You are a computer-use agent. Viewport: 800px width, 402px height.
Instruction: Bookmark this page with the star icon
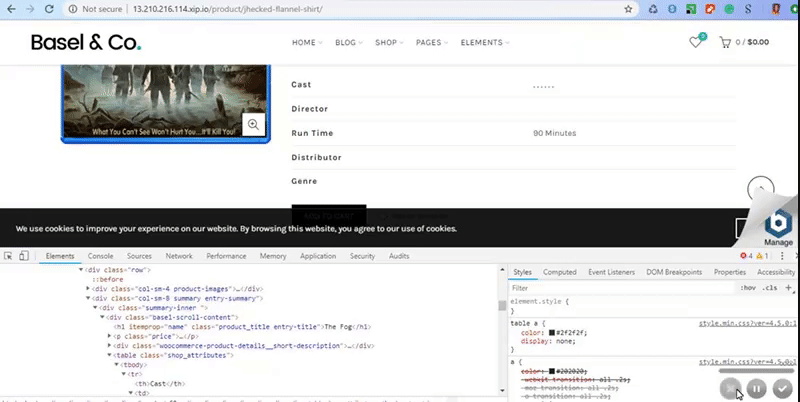coord(628,9)
